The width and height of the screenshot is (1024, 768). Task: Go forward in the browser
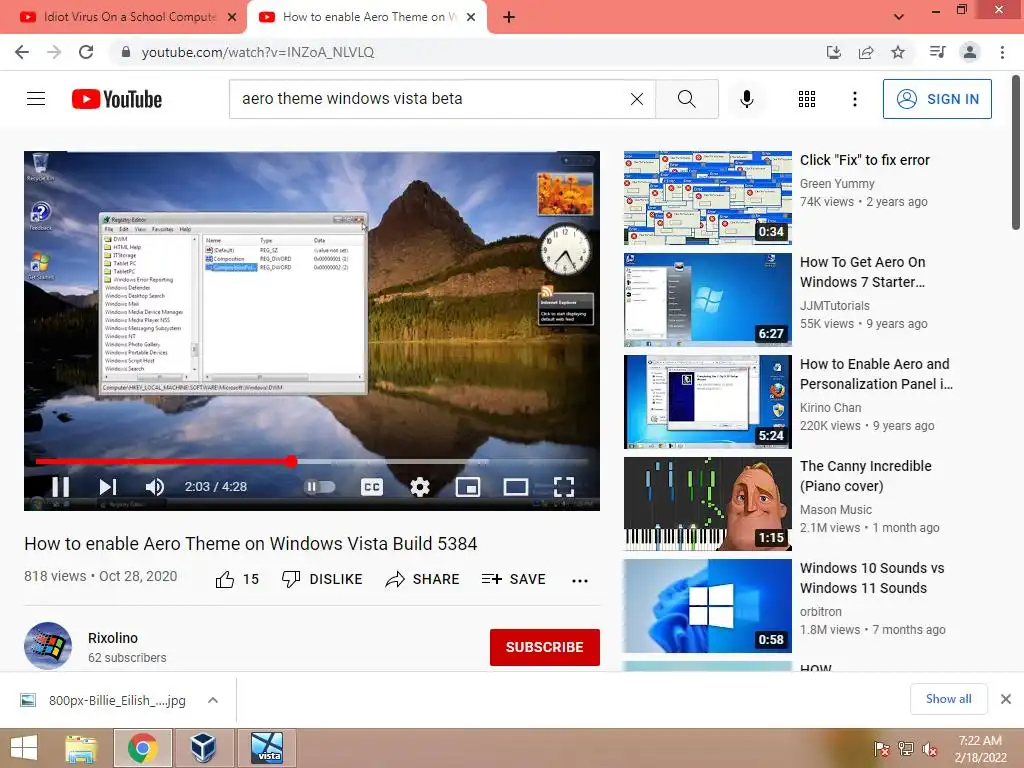coord(54,52)
